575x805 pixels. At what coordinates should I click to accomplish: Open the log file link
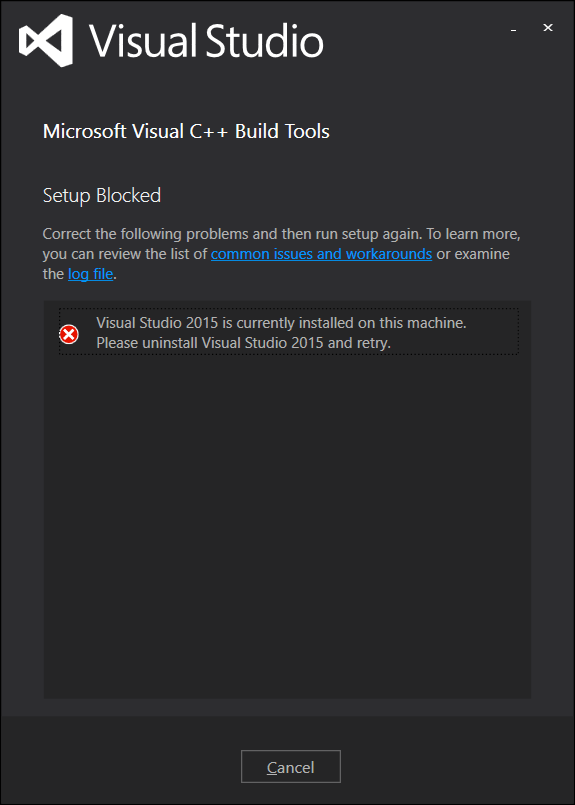point(90,274)
